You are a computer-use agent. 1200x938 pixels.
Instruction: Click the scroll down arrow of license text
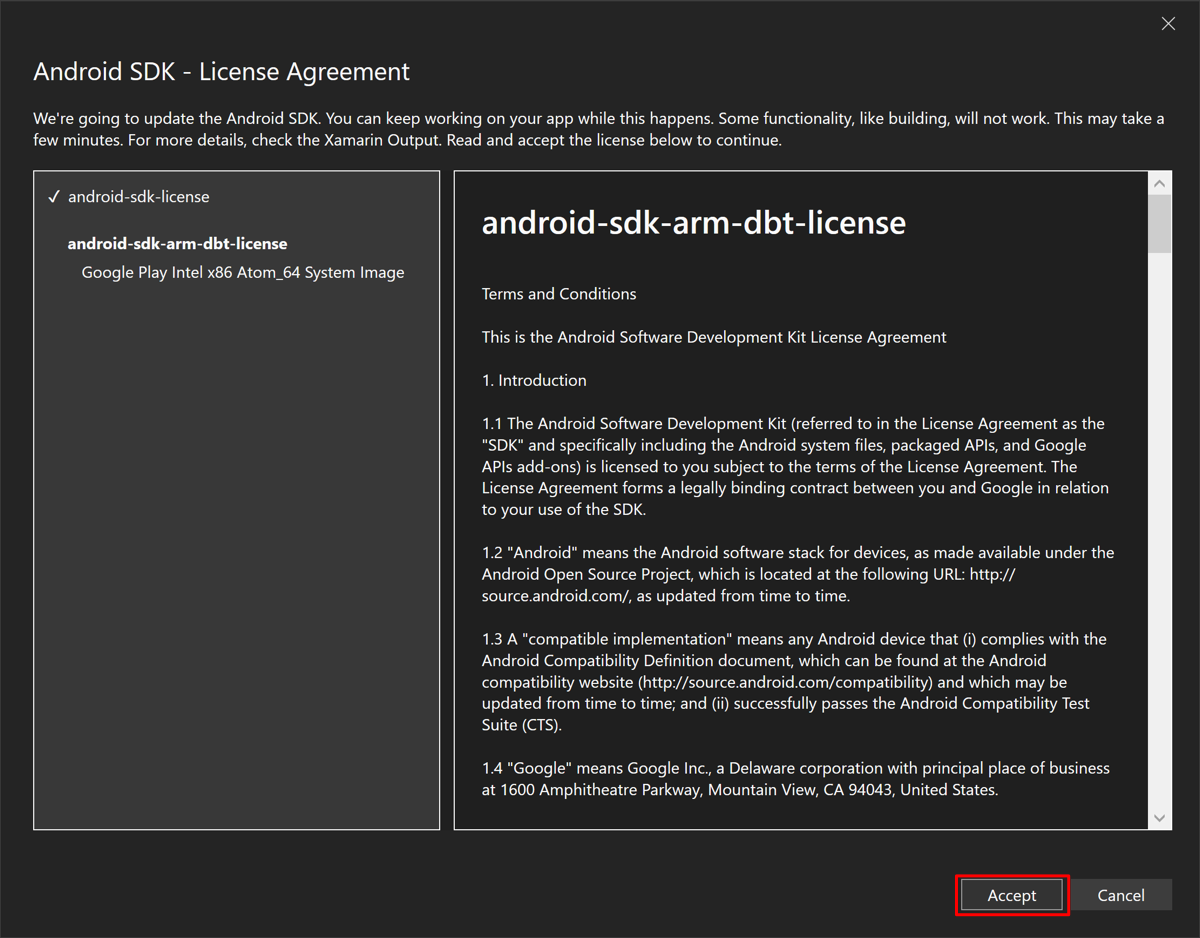coord(1159,818)
